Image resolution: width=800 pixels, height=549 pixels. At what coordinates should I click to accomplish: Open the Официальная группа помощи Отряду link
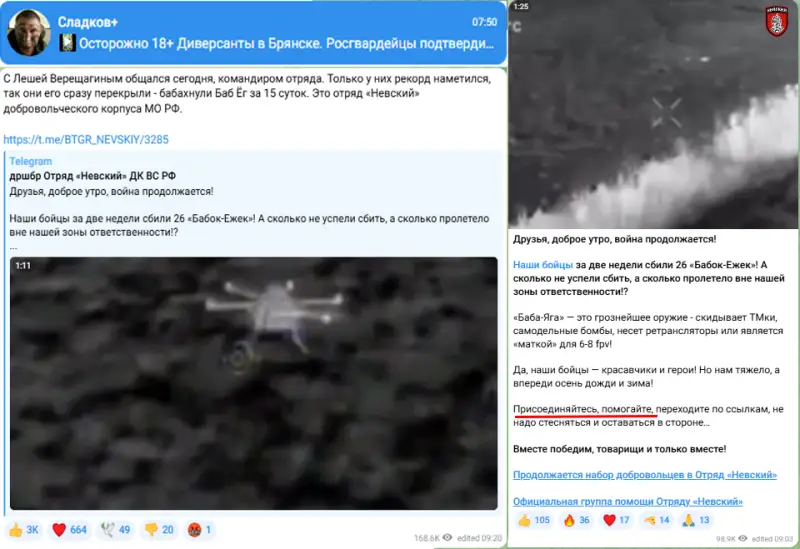pos(628,501)
